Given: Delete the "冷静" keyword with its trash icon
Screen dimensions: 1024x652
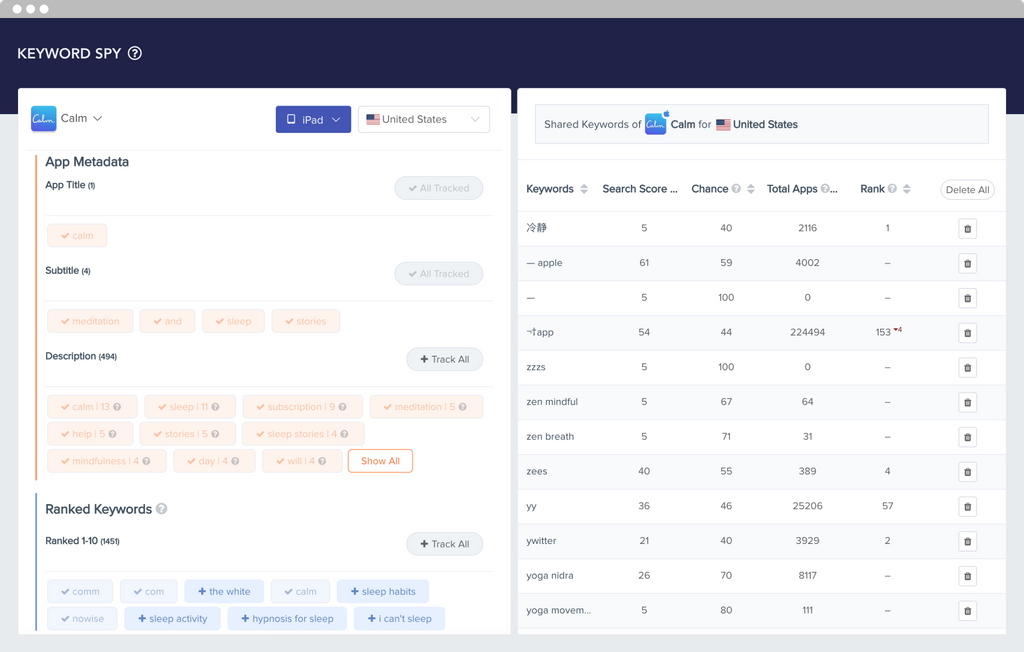Looking at the screenshot, I should (967, 228).
